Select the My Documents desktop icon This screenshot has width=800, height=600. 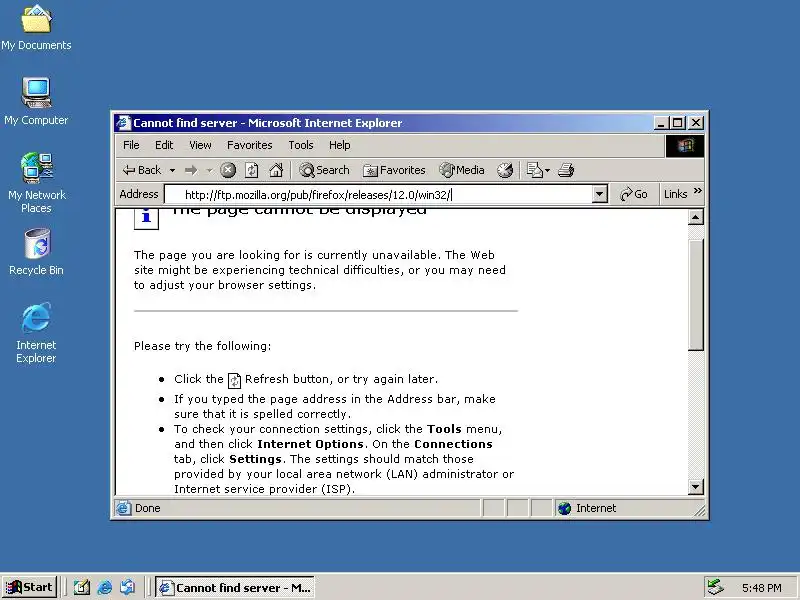click(x=36, y=28)
